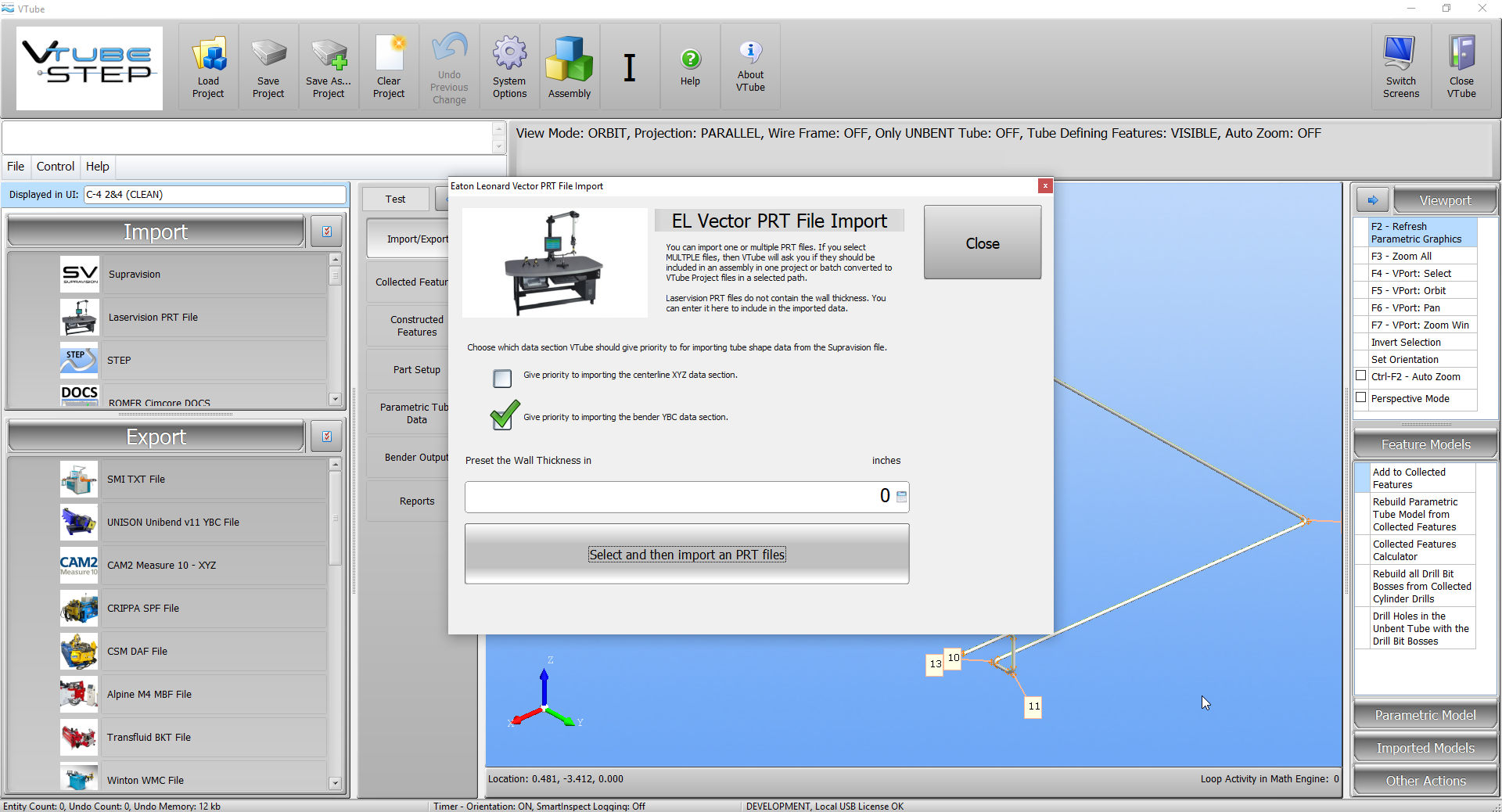Click the Switch Screens icon
Viewport: 1502px width, 812px height.
[1400, 55]
